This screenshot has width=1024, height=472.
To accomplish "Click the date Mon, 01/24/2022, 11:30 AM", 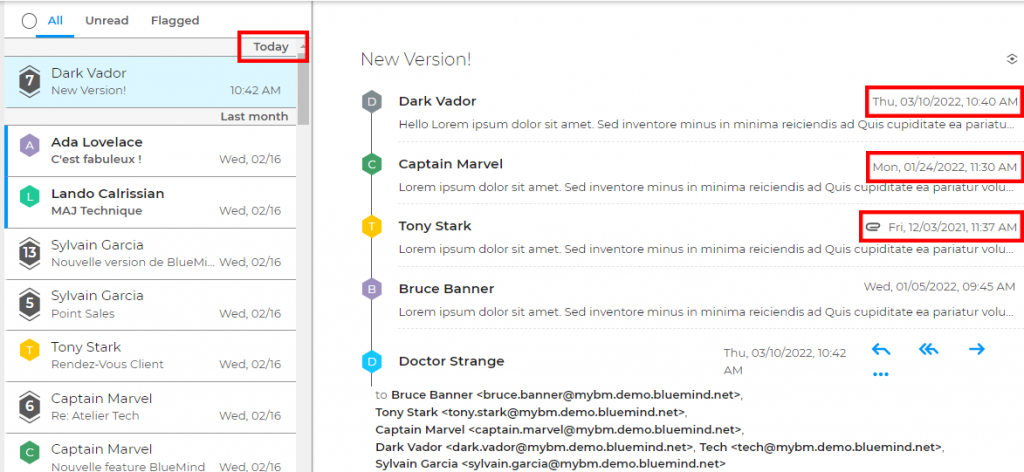I will point(945,167).
